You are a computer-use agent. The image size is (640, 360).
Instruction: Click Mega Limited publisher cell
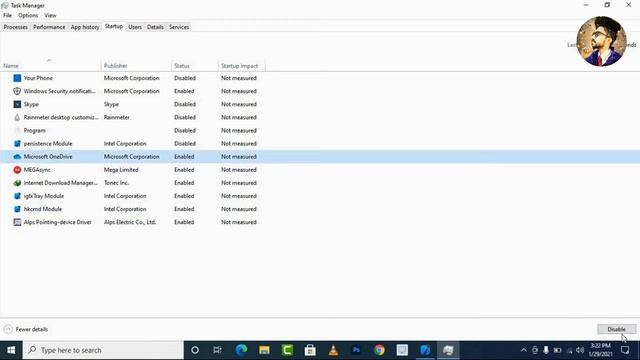121,170
